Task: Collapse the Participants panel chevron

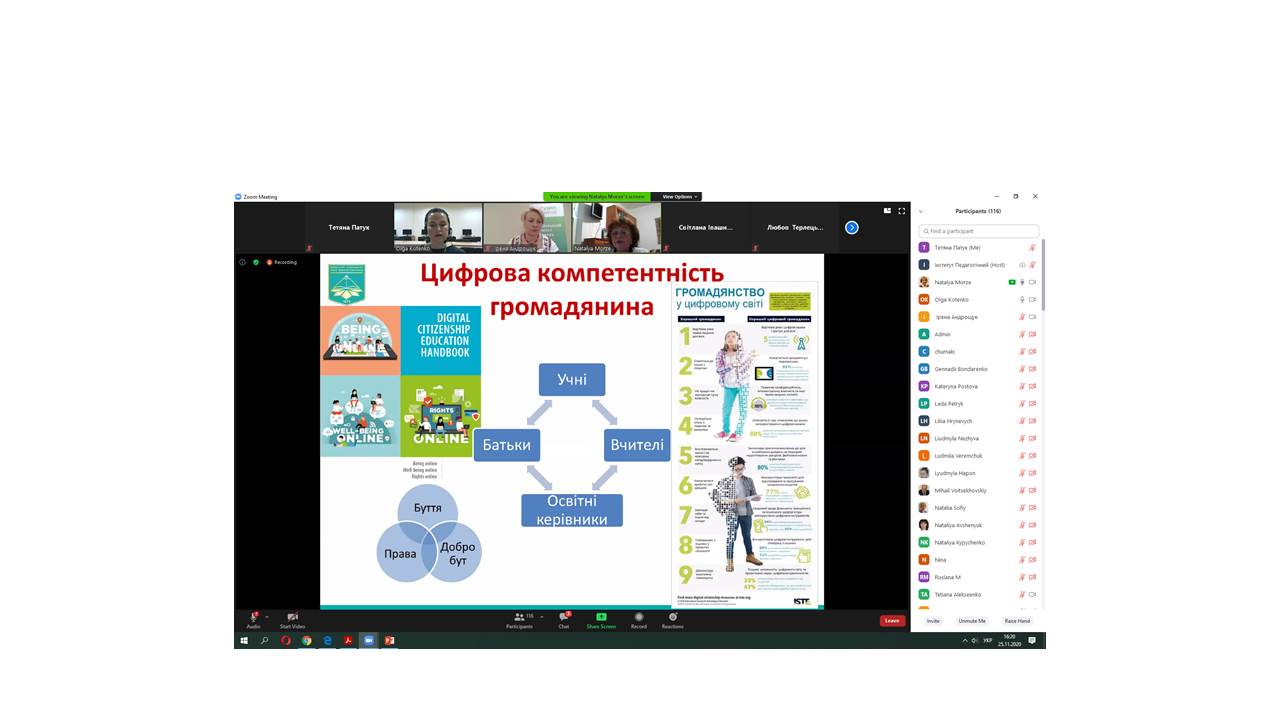Action: pyautogui.click(x=921, y=211)
